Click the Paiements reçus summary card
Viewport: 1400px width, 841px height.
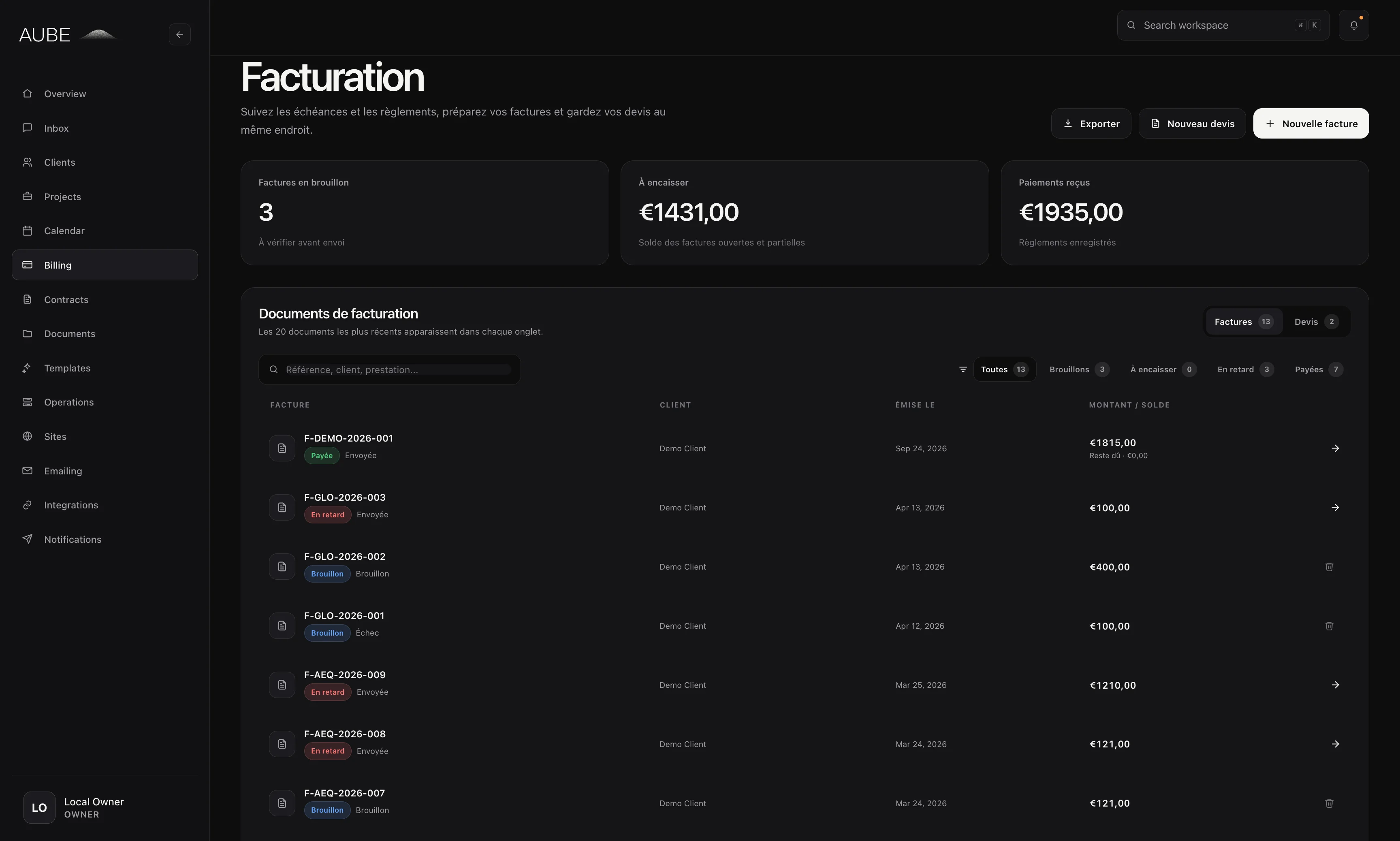pyautogui.click(x=1185, y=213)
